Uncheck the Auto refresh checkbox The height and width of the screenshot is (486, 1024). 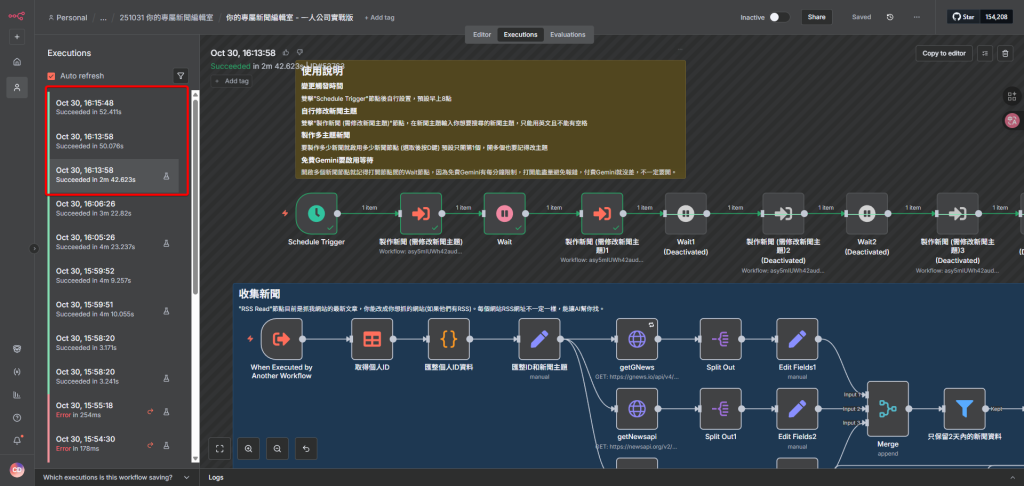coord(52,76)
